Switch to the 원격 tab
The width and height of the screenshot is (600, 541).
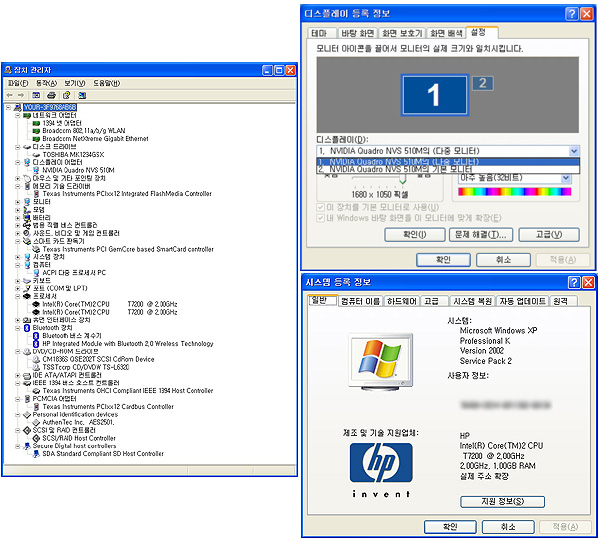(561, 301)
